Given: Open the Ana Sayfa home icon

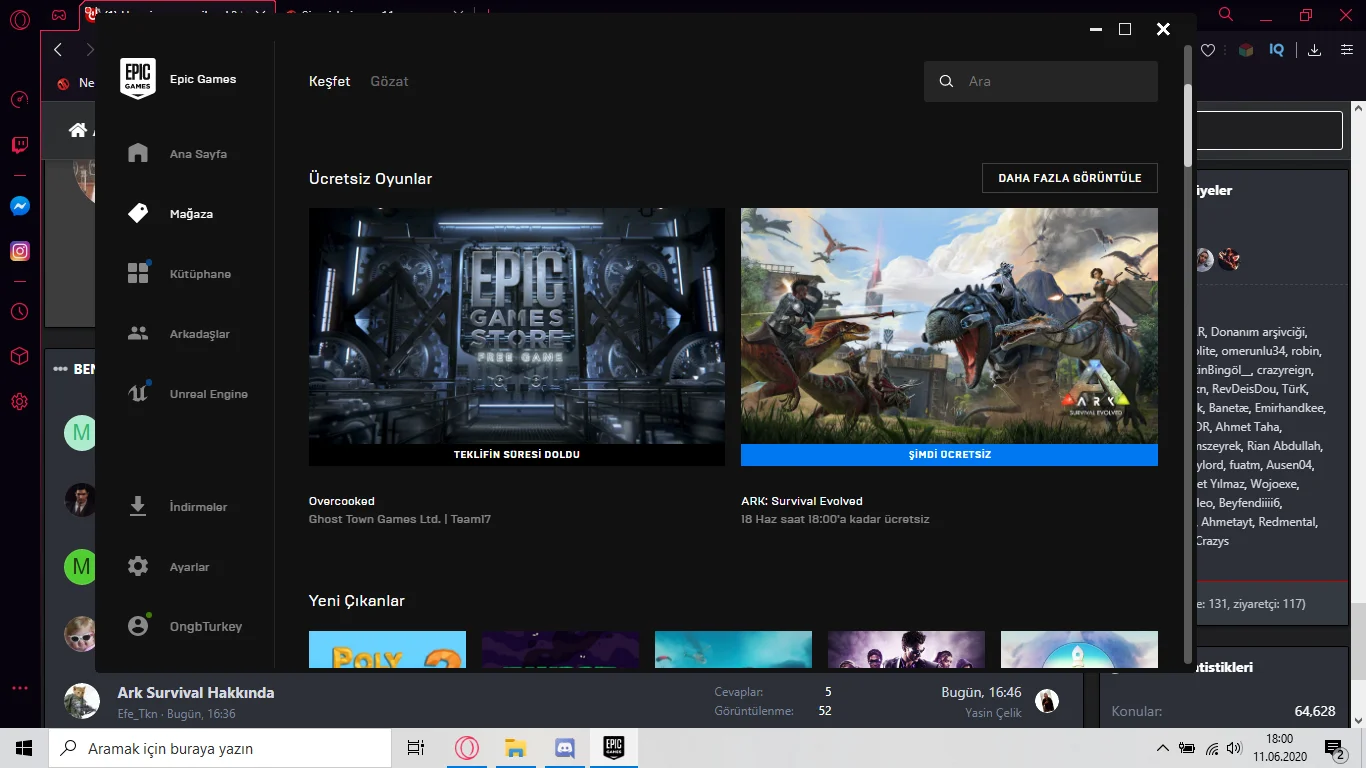Looking at the screenshot, I should [138, 153].
